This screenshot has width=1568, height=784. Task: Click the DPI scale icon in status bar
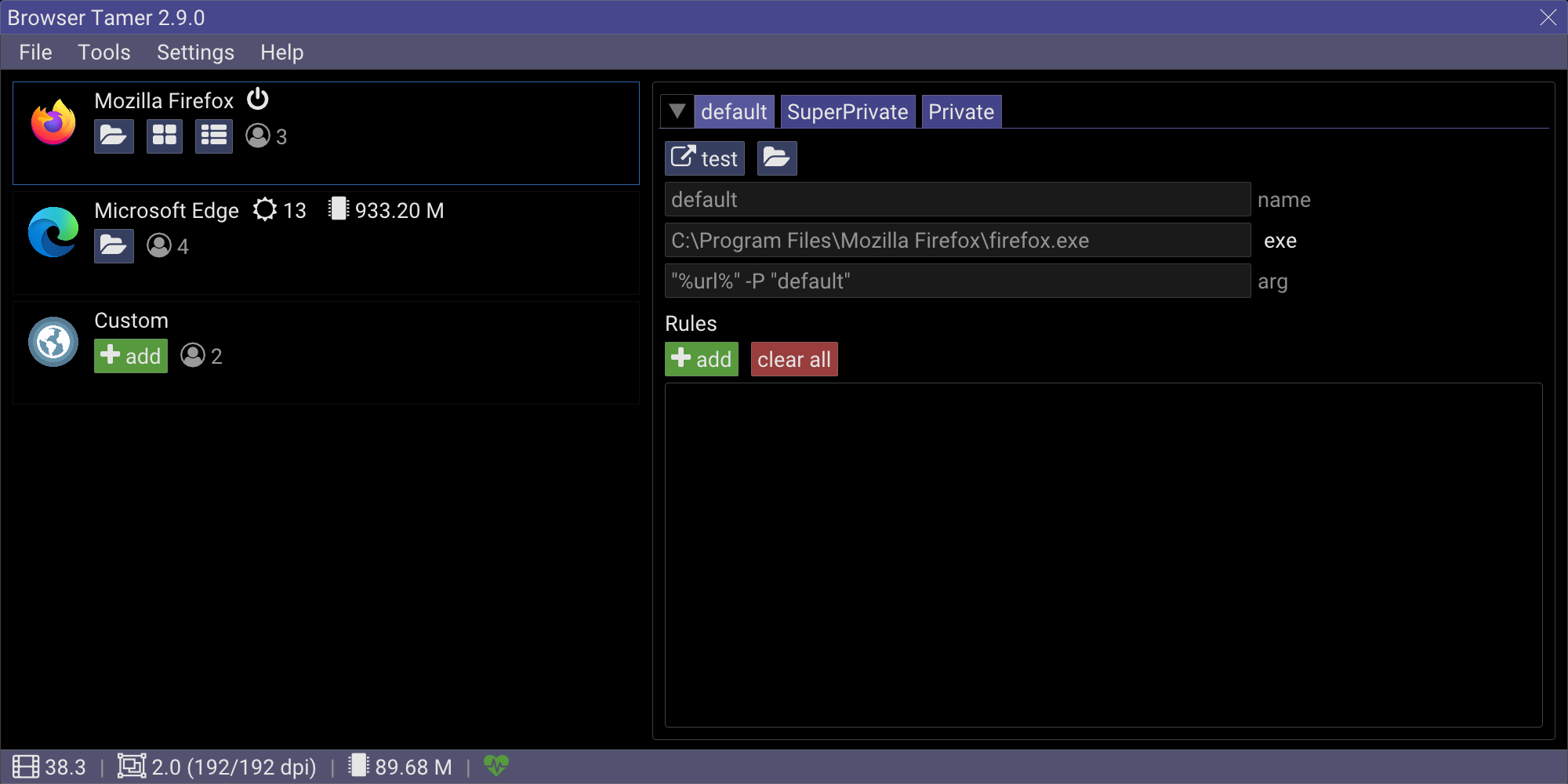coord(132,766)
